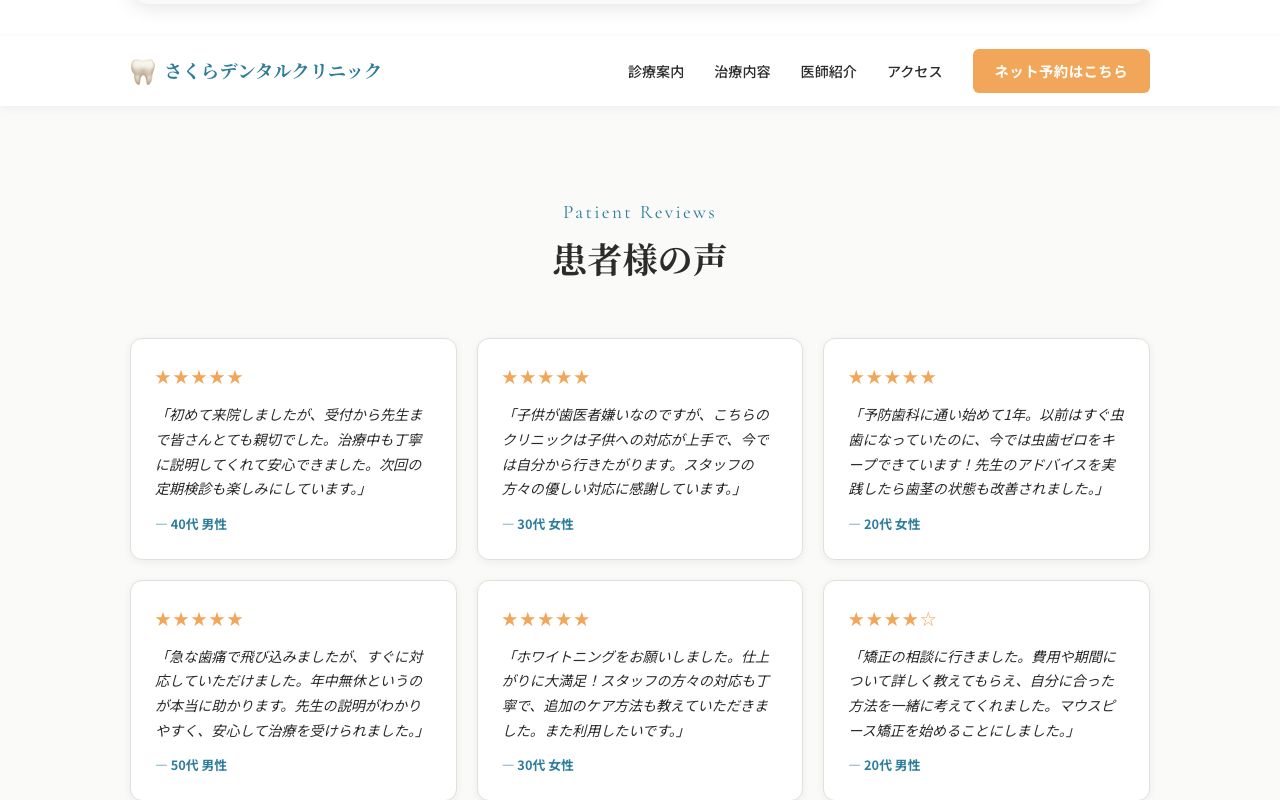Image resolution: width=1280 pixels, height=800 pixels.
Task: Select the first star in the top-left review rating
Action: point(163,377)
